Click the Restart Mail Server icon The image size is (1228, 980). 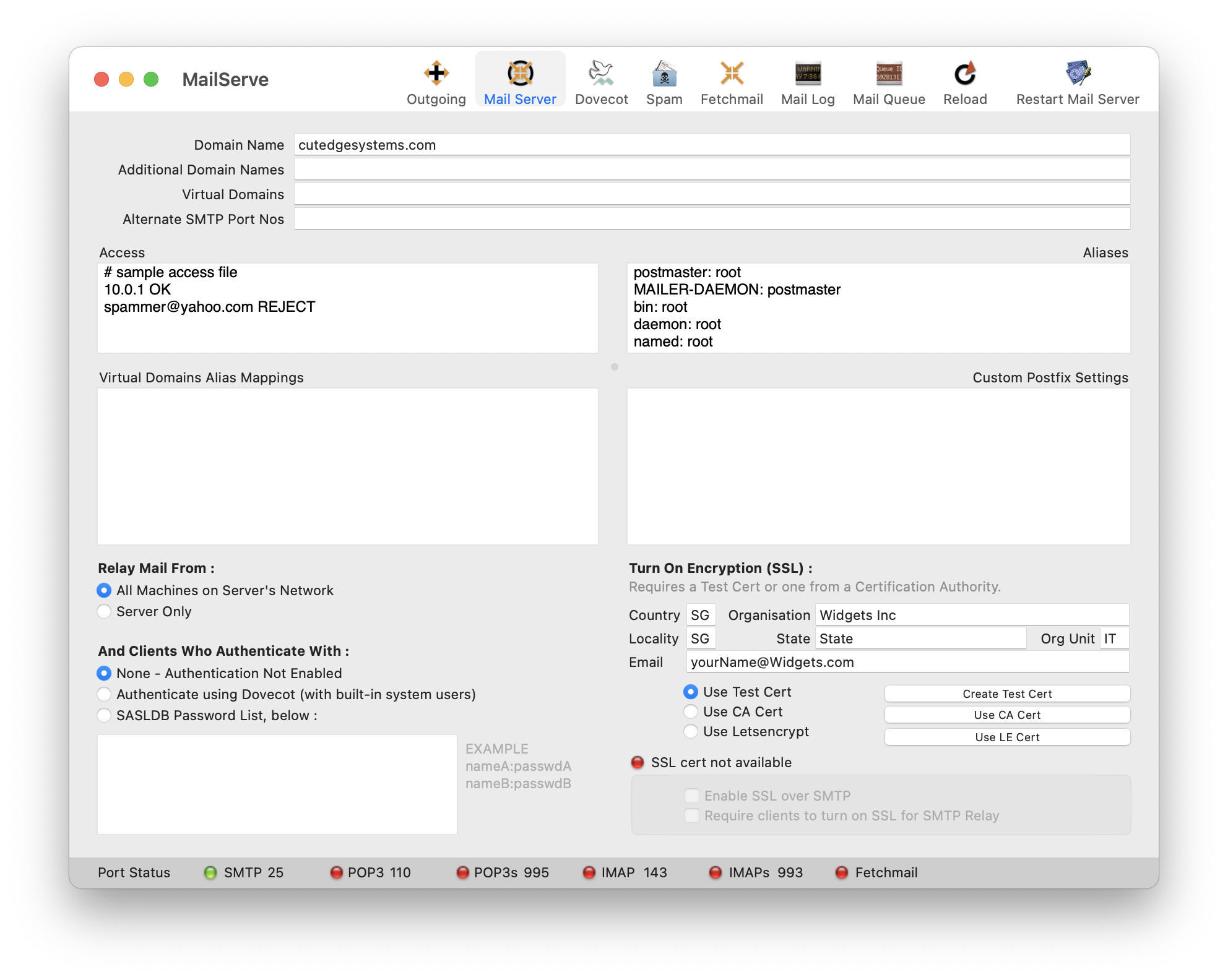[x=1078, y=74]
